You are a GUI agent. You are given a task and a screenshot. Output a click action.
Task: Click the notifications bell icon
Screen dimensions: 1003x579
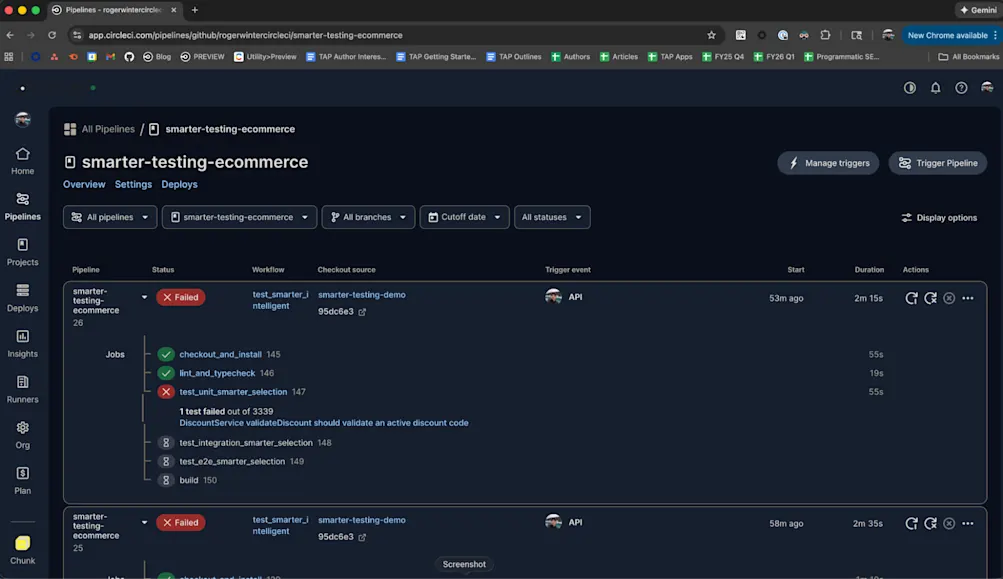point(935,88)
